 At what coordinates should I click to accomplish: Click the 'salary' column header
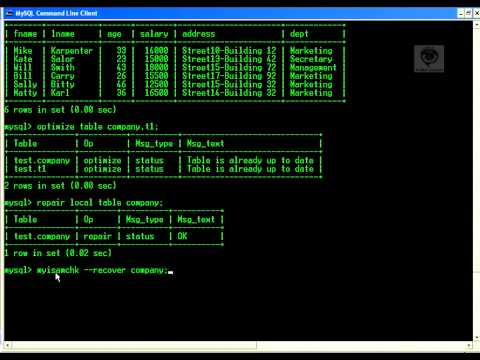[x=154, y=34]
